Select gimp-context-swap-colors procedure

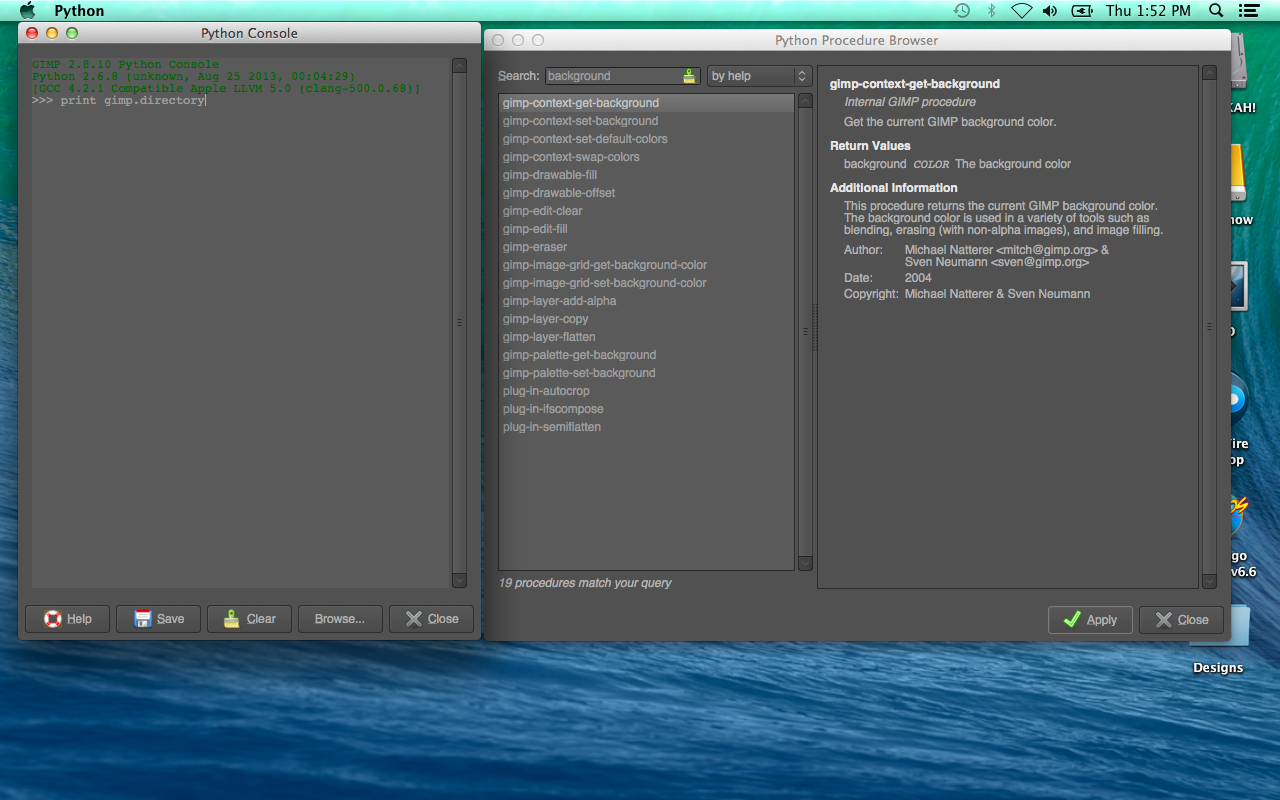click(x=646, y=157)
